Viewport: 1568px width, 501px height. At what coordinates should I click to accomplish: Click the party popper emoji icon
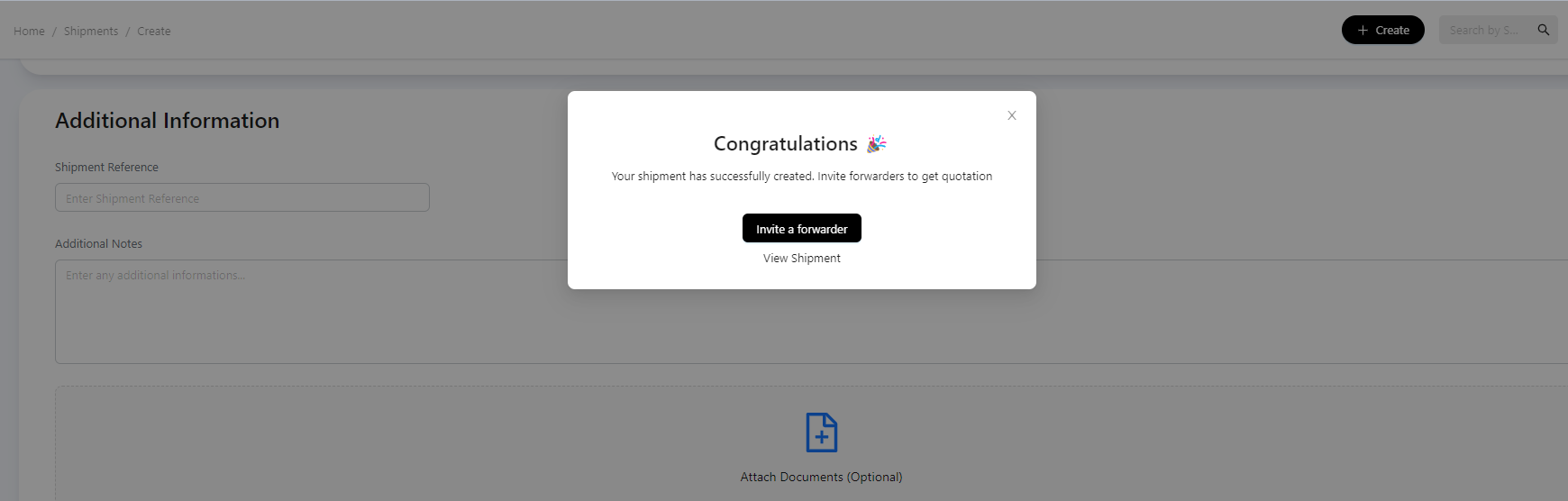[877, 144]
